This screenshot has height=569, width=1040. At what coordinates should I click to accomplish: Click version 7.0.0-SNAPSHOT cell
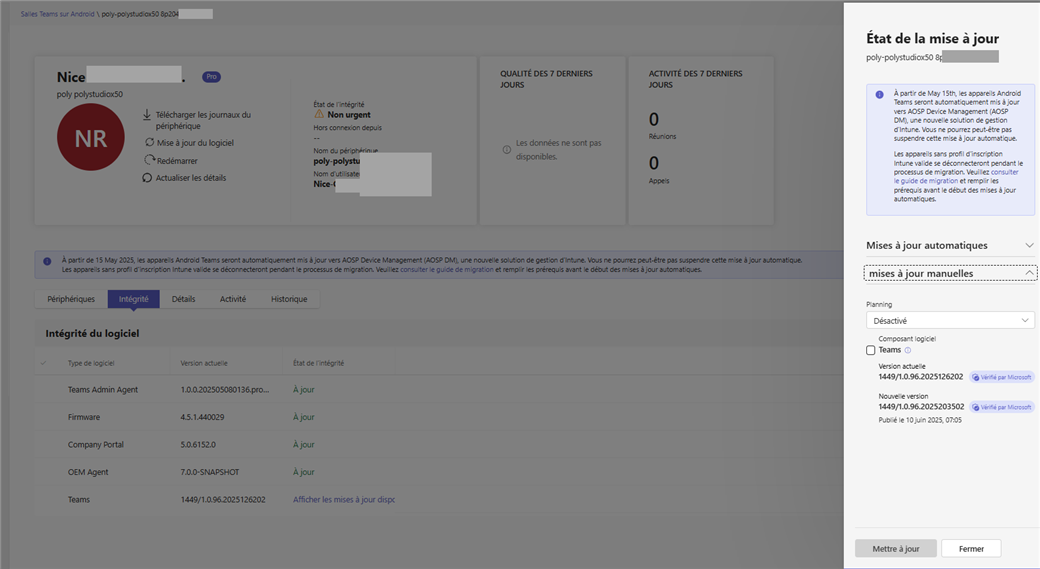(210, 472)
